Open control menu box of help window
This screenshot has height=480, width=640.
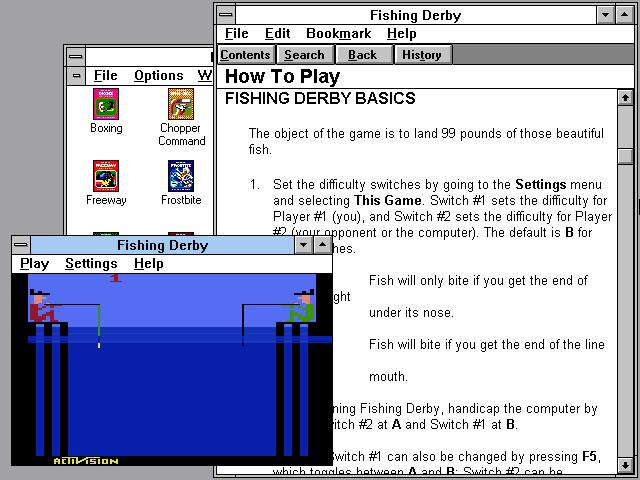click(226, 15)
